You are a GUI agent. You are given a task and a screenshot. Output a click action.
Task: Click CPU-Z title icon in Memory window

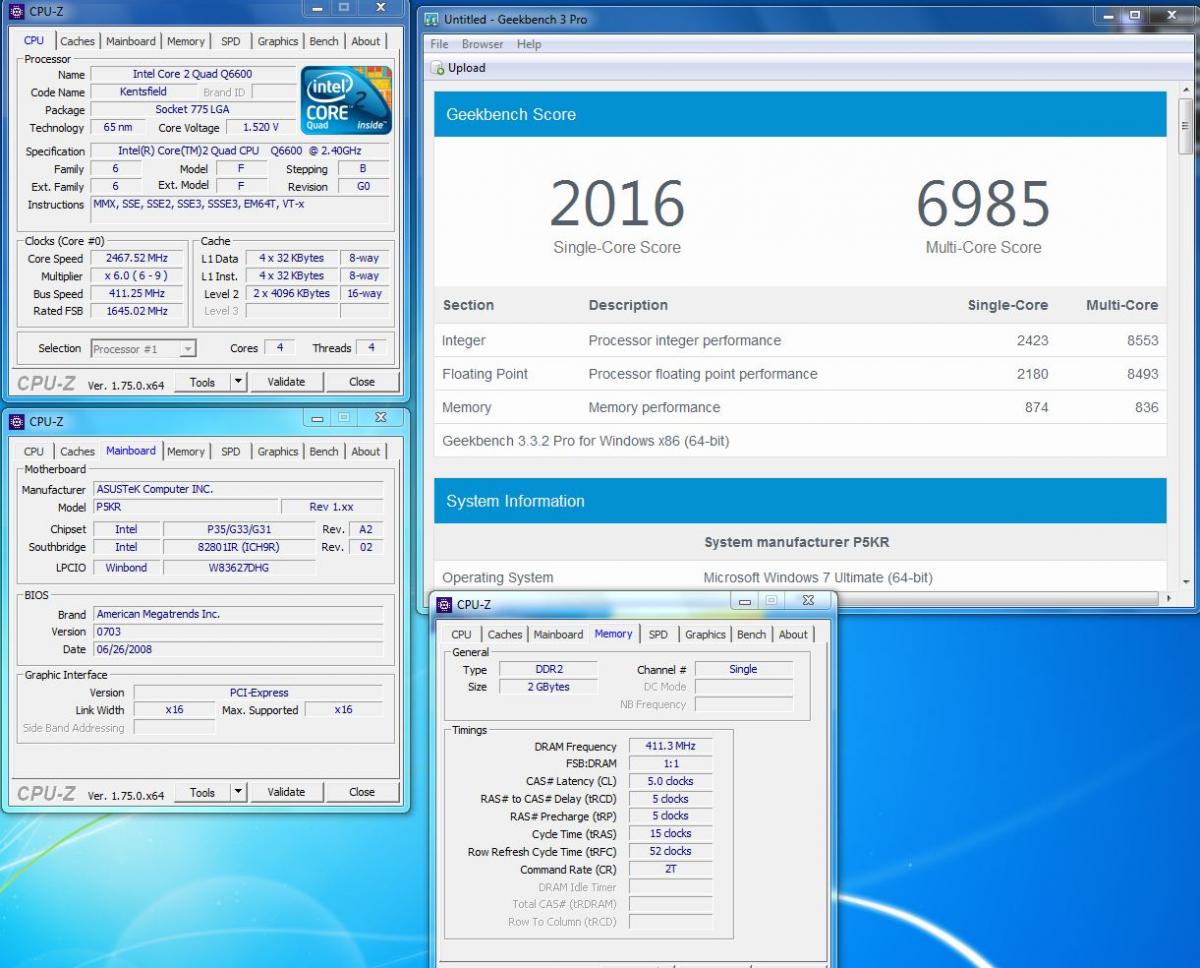443,604
